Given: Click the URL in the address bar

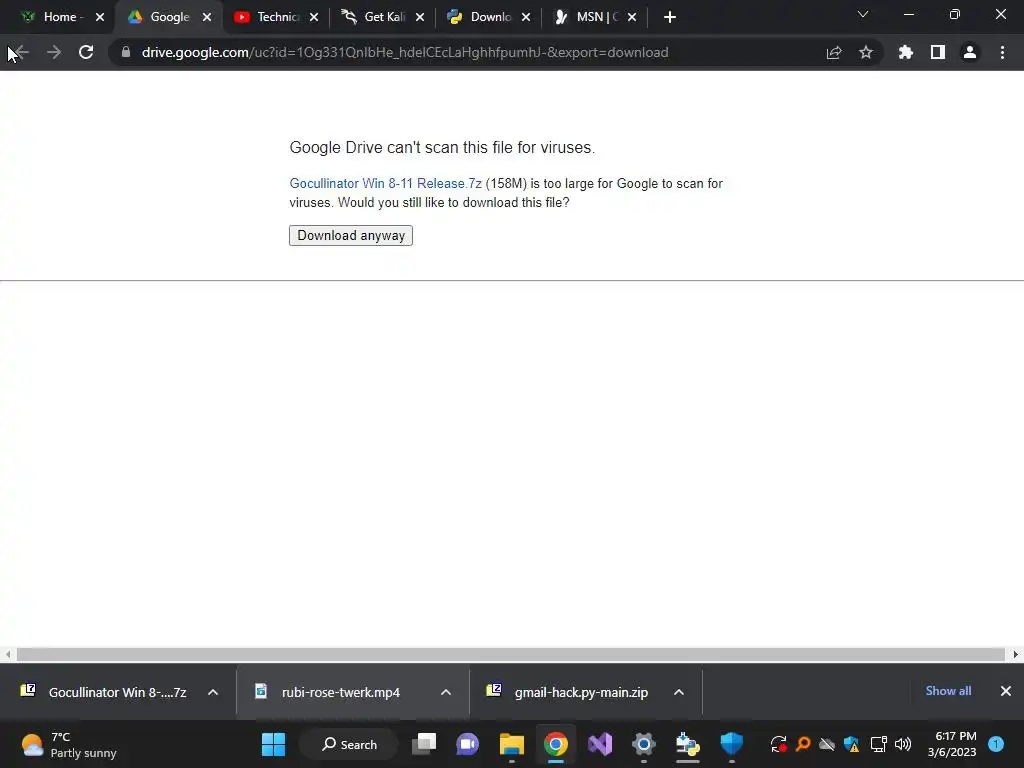Looking at the screenshot, I should pos(405,52).
